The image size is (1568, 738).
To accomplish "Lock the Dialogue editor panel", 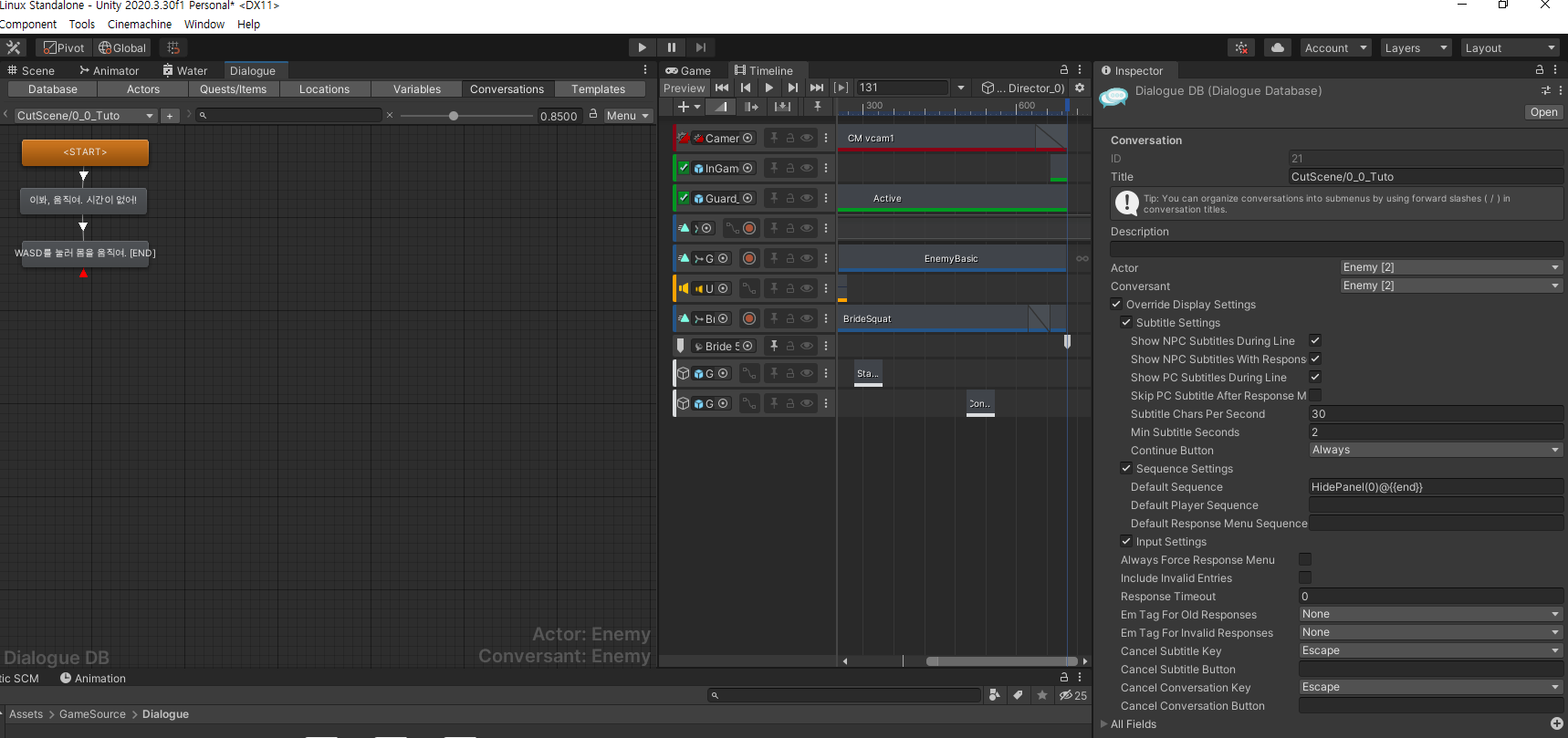I will pyautogui.click(x=593, y=114).
